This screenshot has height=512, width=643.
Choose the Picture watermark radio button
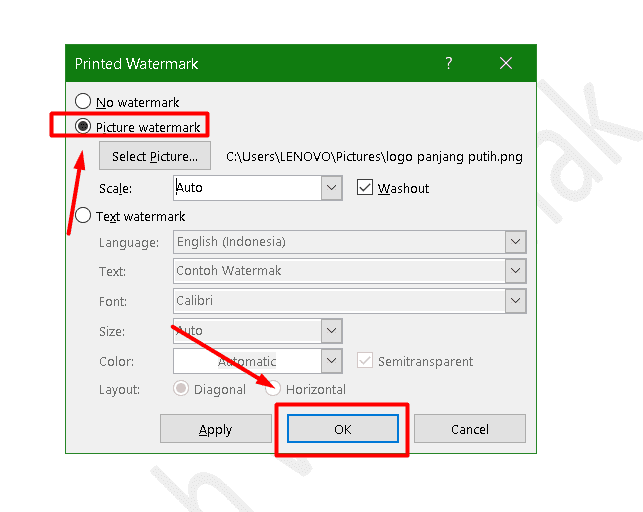click(84, 127)
